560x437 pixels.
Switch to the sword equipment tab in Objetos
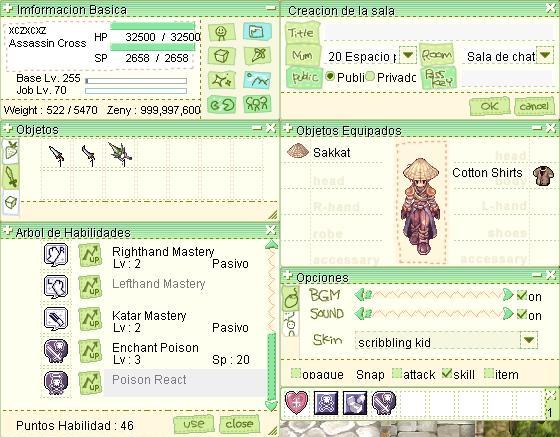(11, 177)
